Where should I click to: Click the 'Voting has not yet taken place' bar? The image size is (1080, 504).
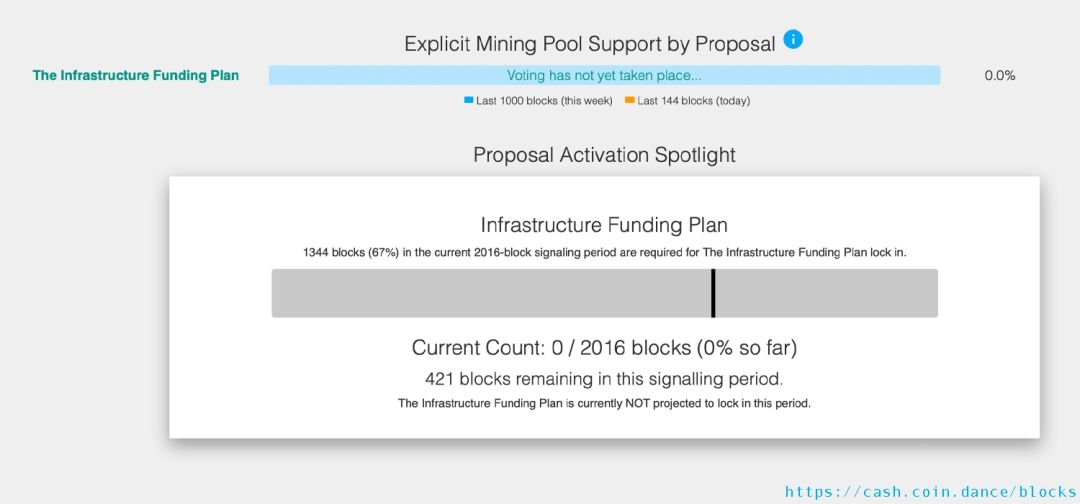point(604,75)
